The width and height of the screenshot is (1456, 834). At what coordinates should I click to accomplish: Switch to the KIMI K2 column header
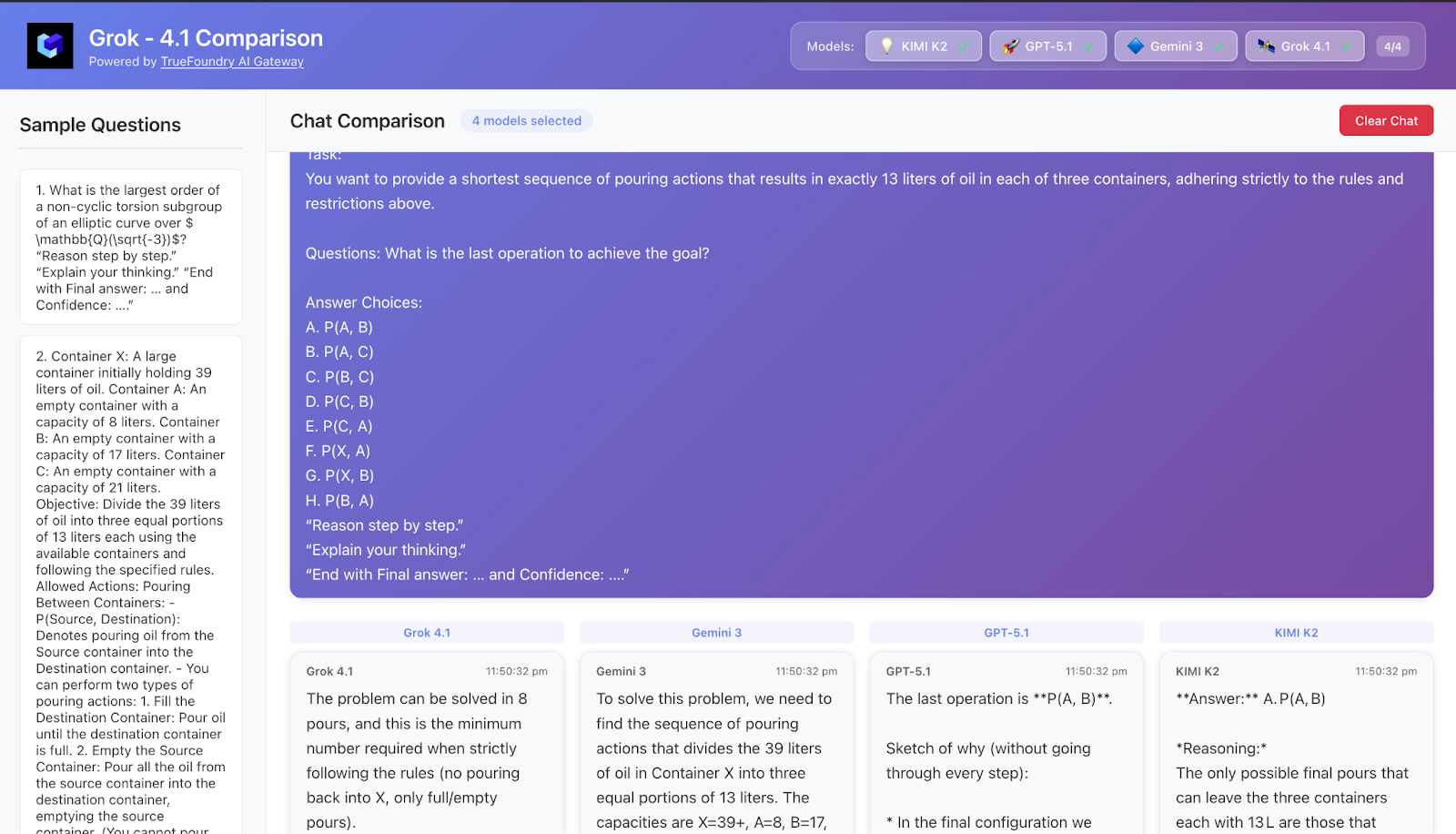[x=1296, y=633]
